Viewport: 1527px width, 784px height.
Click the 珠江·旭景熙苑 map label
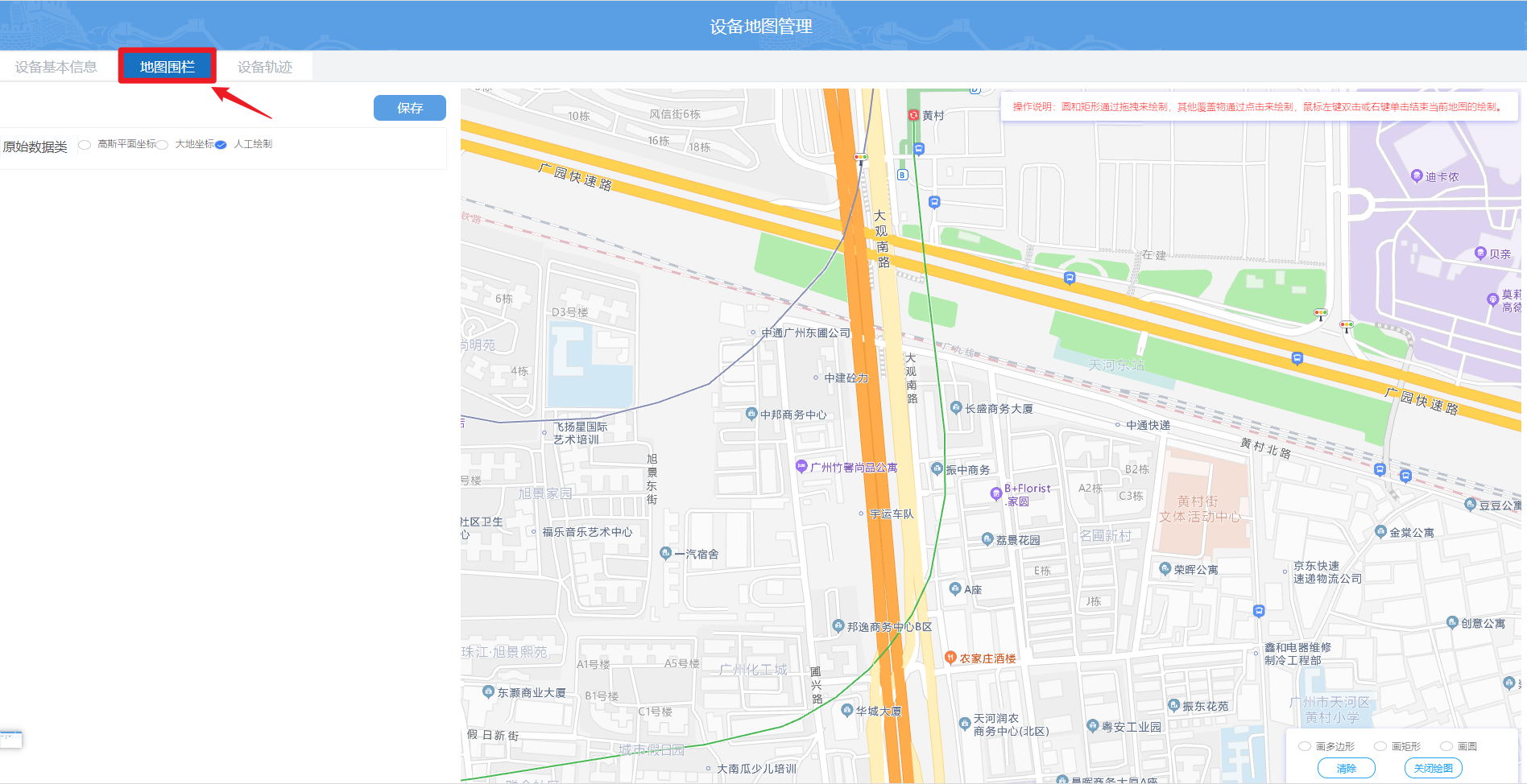(504, 651)
